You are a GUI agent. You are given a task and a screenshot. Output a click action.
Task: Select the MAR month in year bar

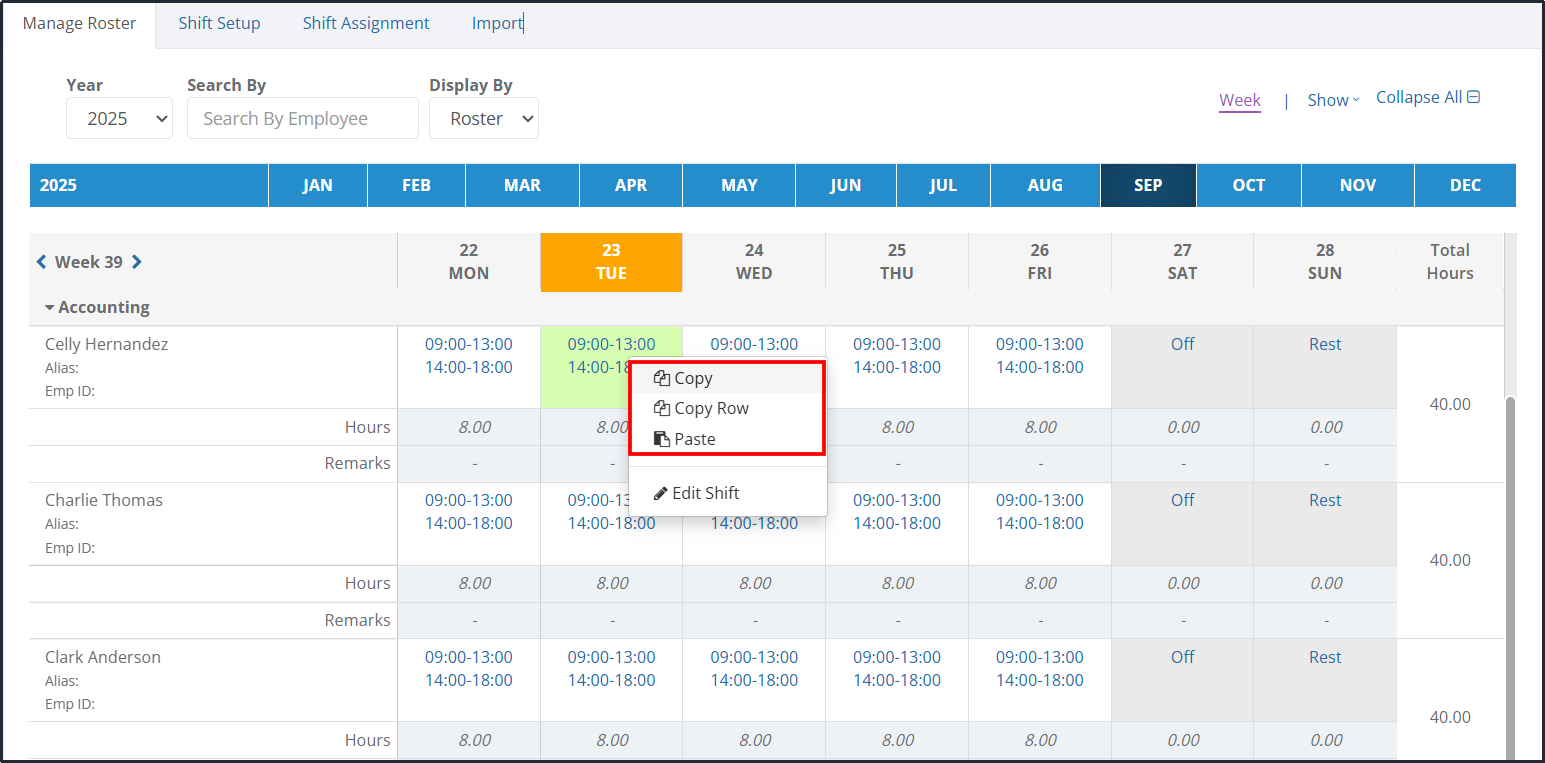[522, 185]
